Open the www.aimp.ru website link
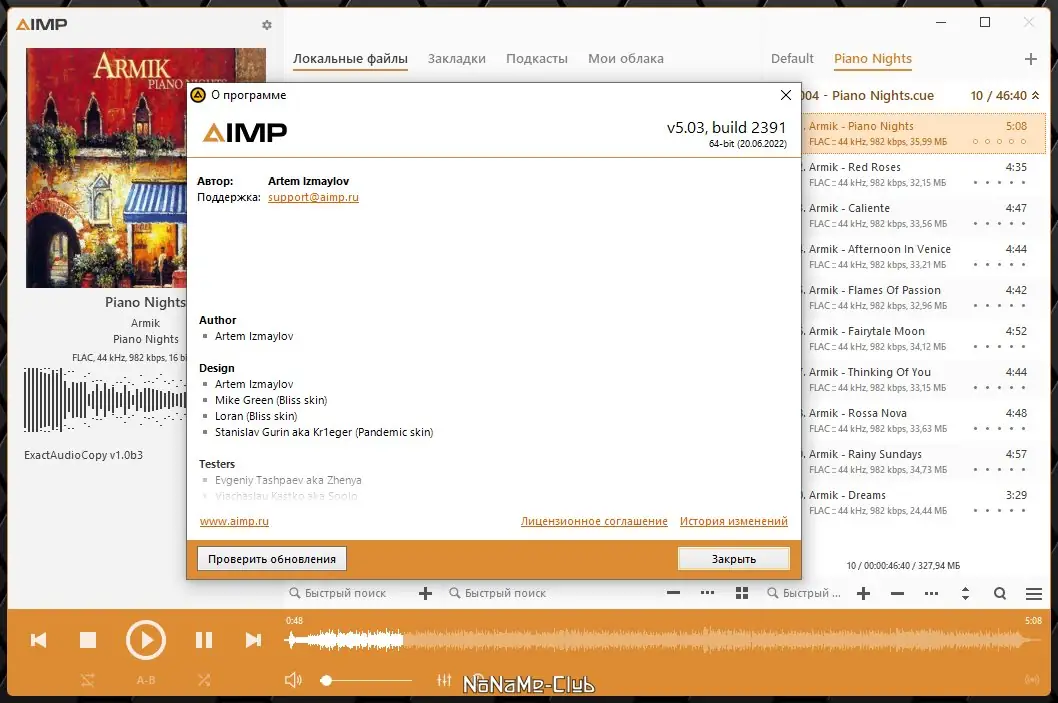This screenshot has height=703, width=1058. (x=234, y=522)
